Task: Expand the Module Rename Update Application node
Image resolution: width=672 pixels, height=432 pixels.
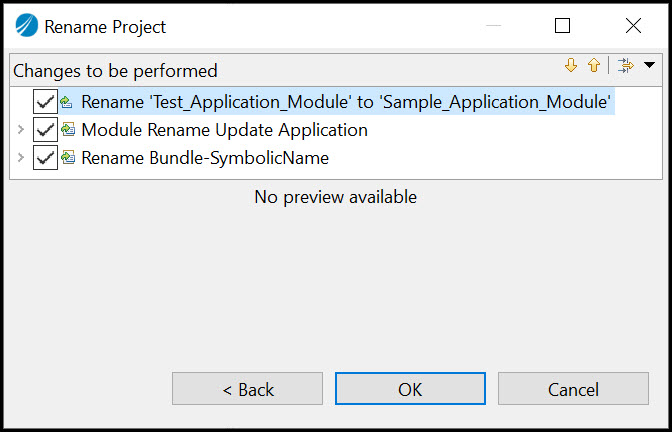Action: pos(20,130)
